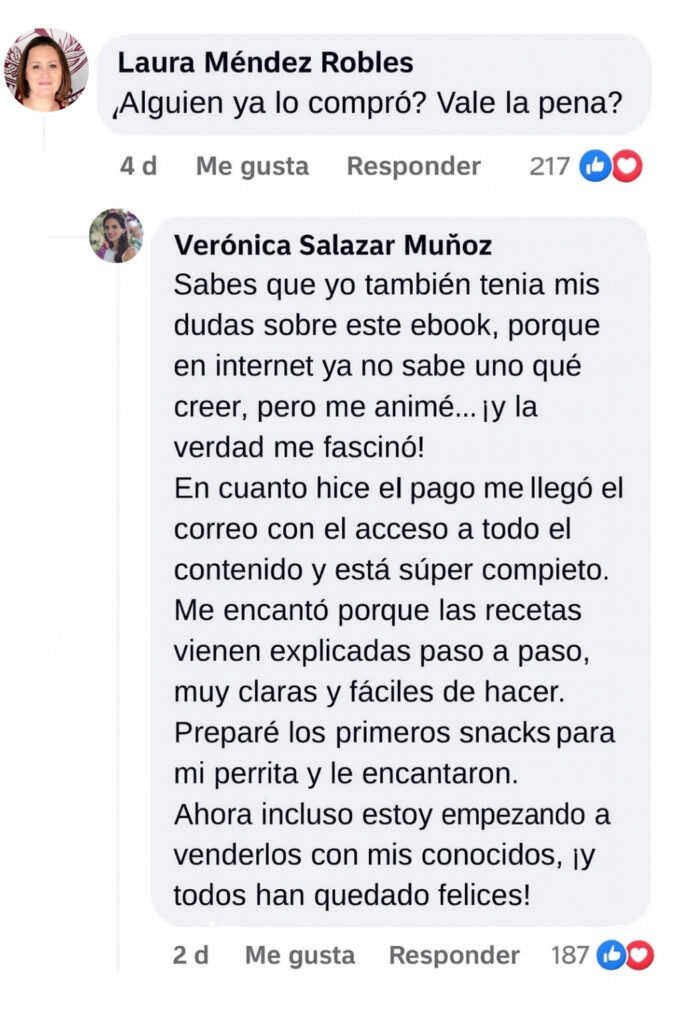Click the blue like reaction icon beside 217
The image size is (683, 1024).
[x=595, y=166]
